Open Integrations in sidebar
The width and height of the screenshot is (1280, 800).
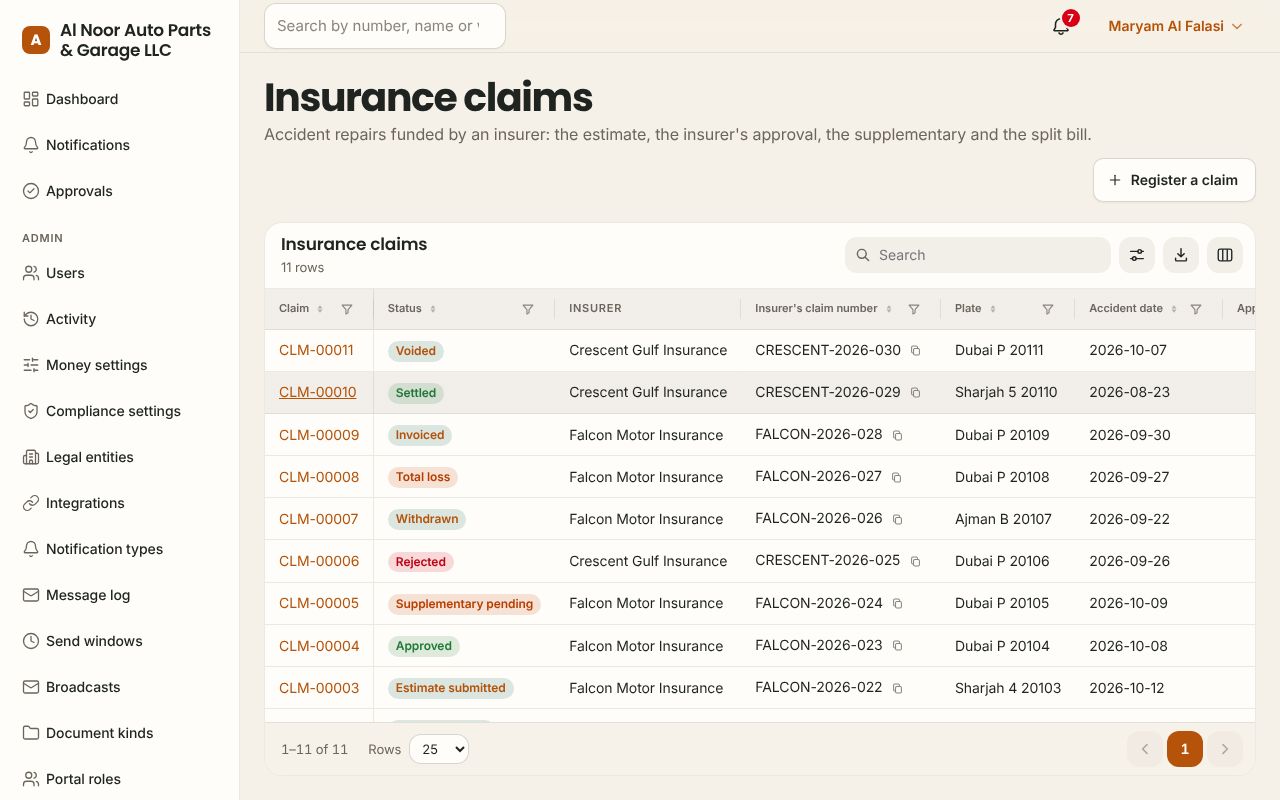(x=120, y=503)
